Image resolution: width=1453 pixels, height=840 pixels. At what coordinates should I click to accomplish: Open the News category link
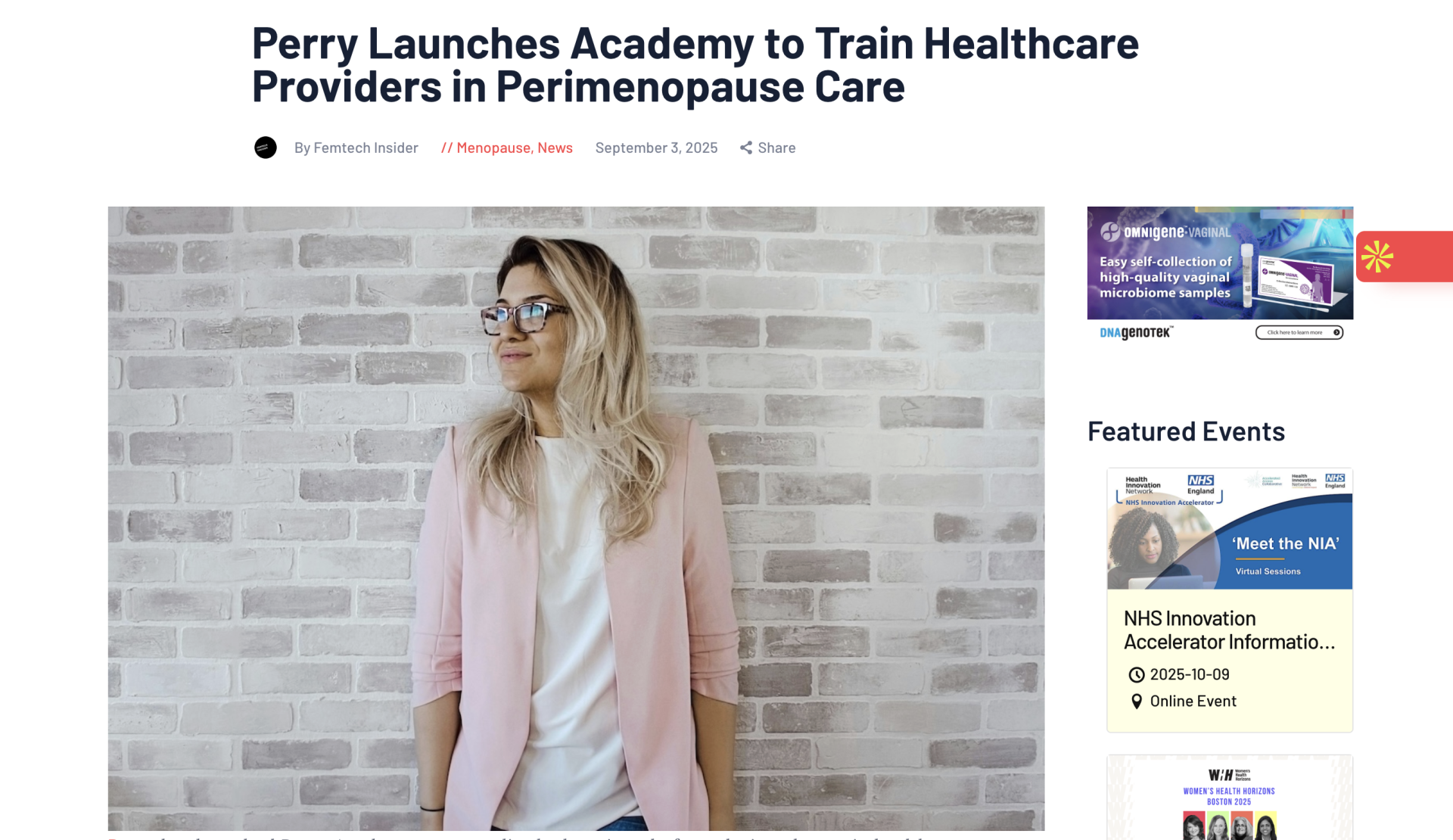[x=555, y=148]
